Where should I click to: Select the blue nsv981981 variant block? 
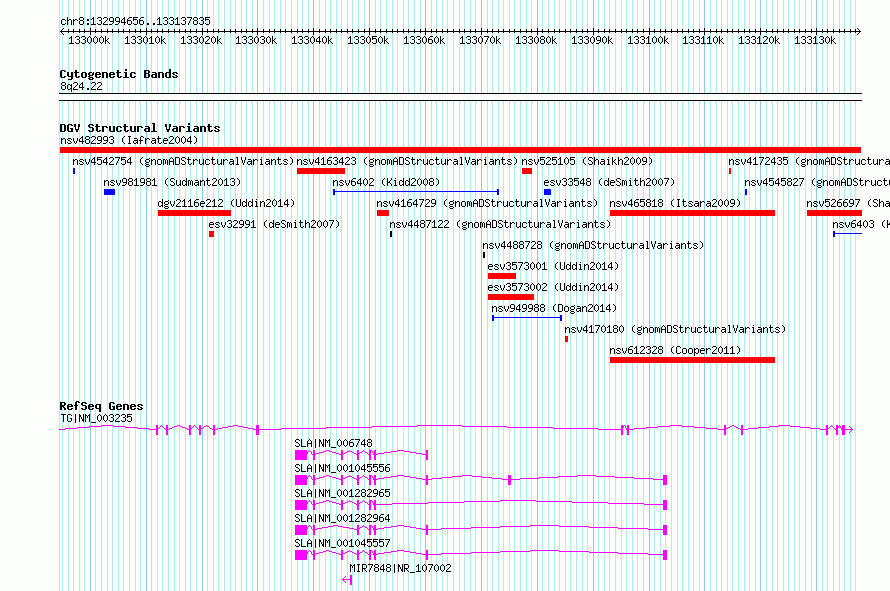(110, 192)
